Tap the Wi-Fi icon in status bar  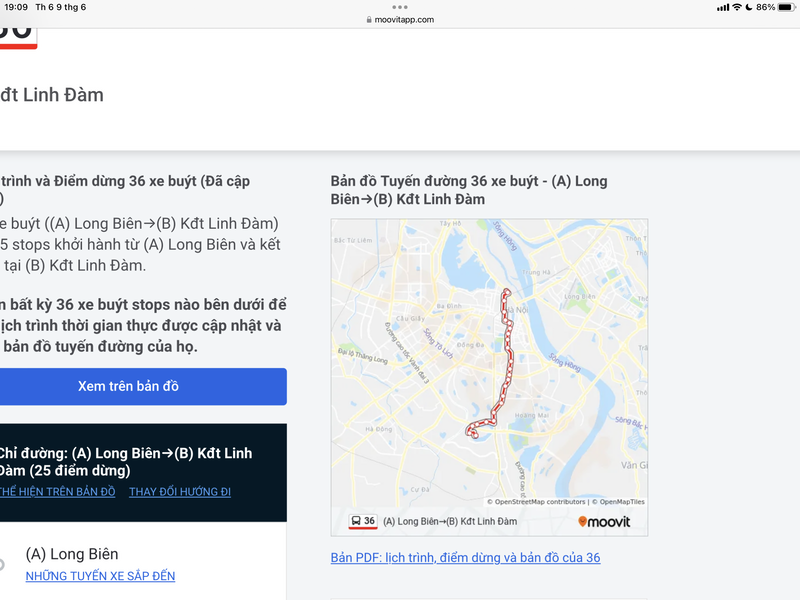(x=736, y=7)
